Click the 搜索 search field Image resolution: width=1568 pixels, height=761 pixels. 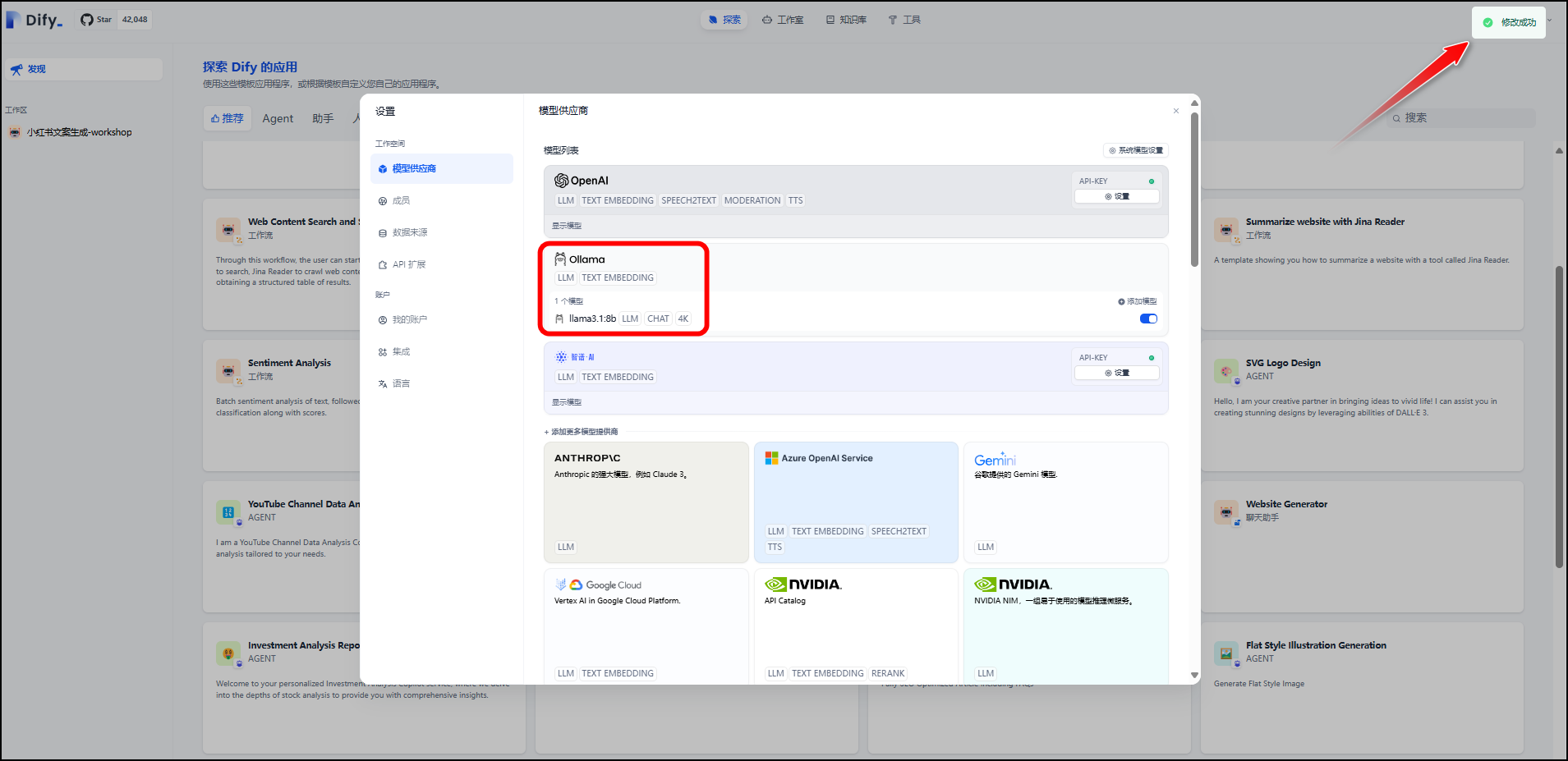point(1460,118)
